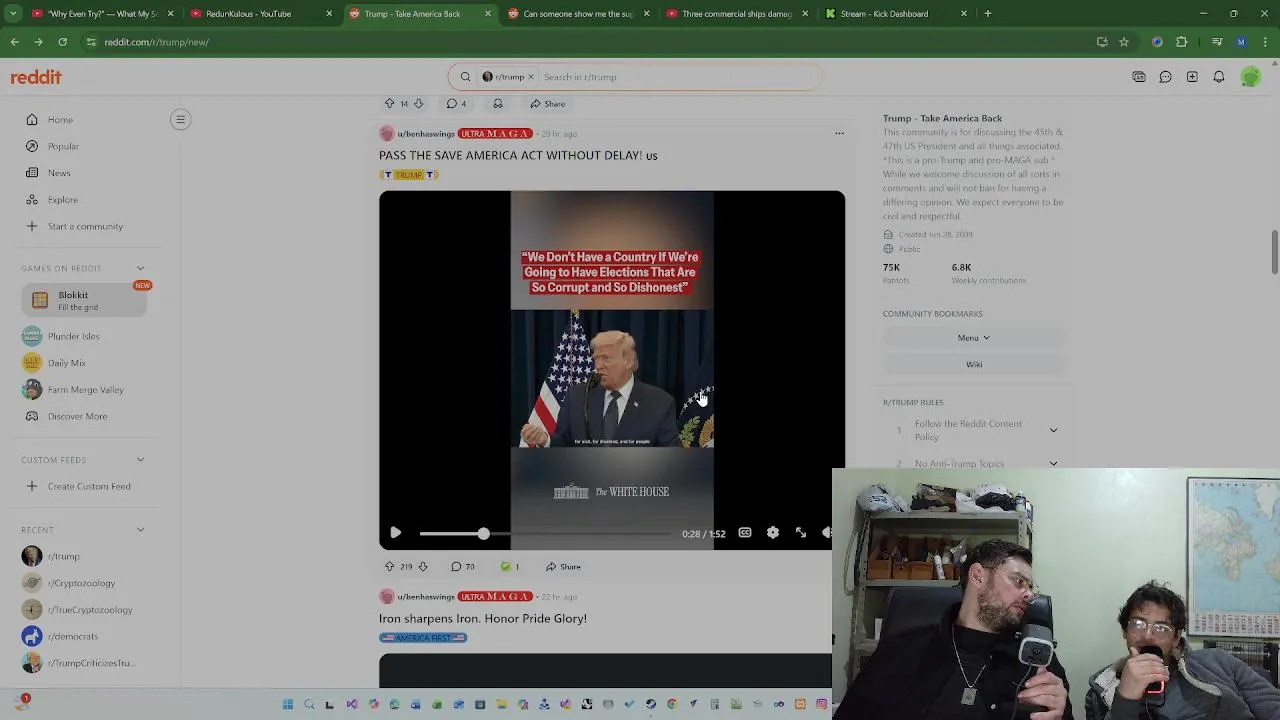Open the Popular feed
The height and width of the screenshot is (720, 1280).
click(x=63, y=146)
